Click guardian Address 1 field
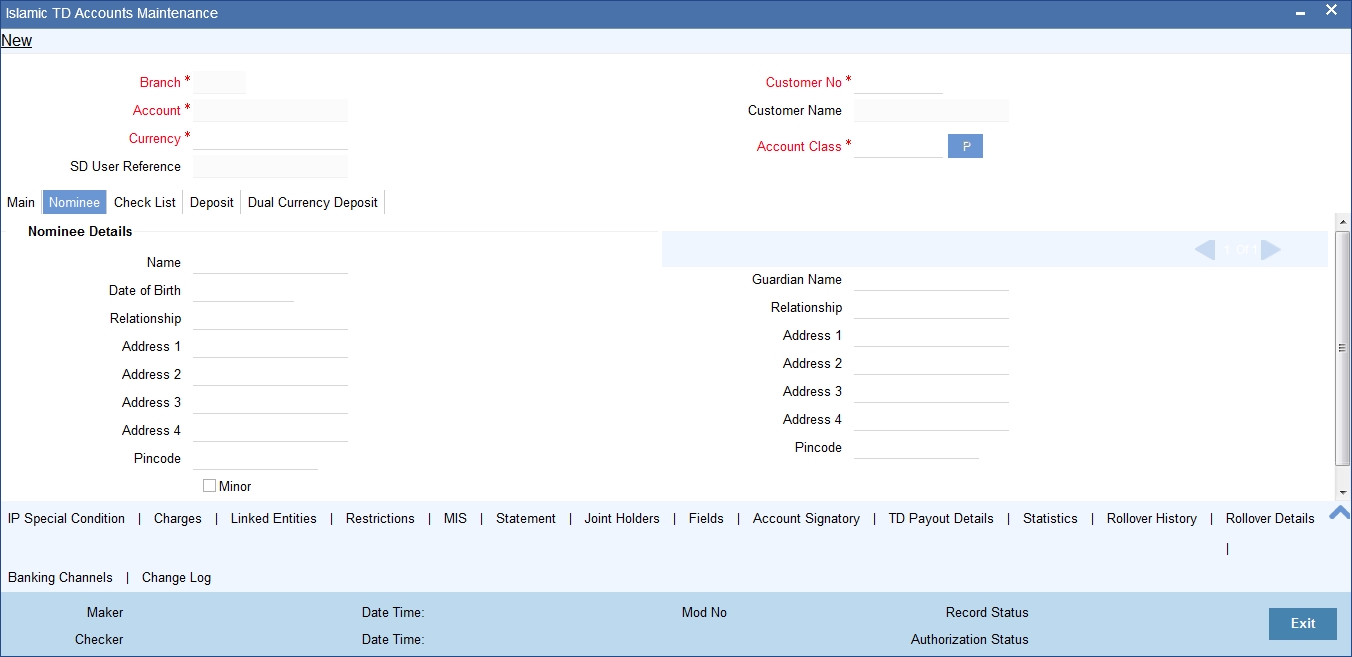Viewport: 1352px width, 657px height. (x=931, y=335)
